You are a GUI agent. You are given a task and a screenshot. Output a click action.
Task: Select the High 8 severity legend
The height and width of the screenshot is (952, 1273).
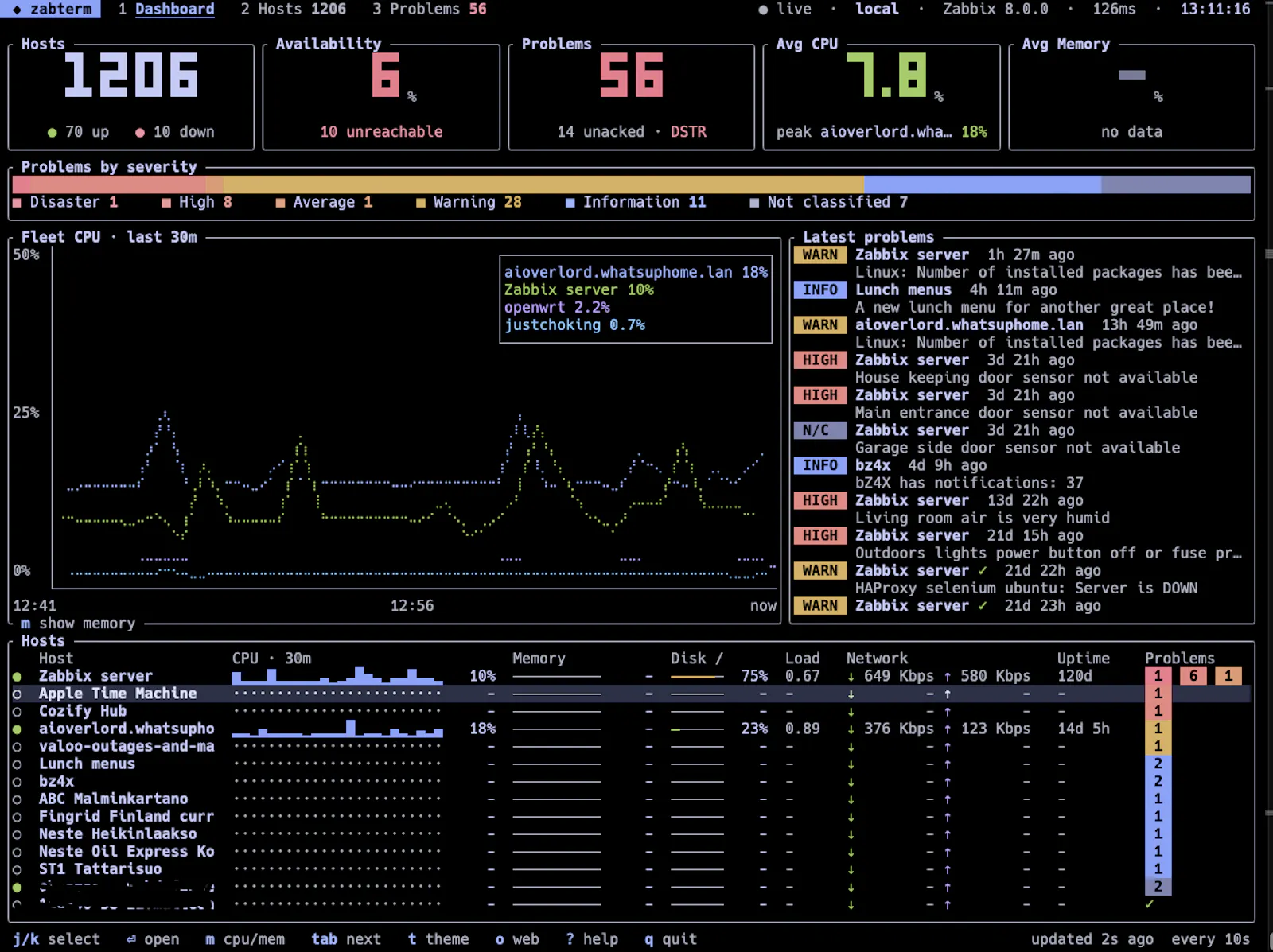pos(197,202)
